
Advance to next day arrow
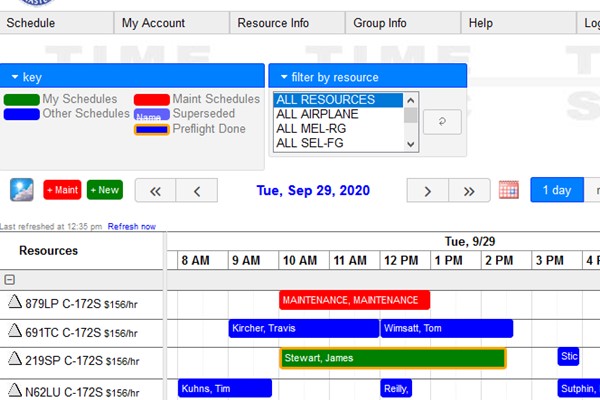coord(427,190)
